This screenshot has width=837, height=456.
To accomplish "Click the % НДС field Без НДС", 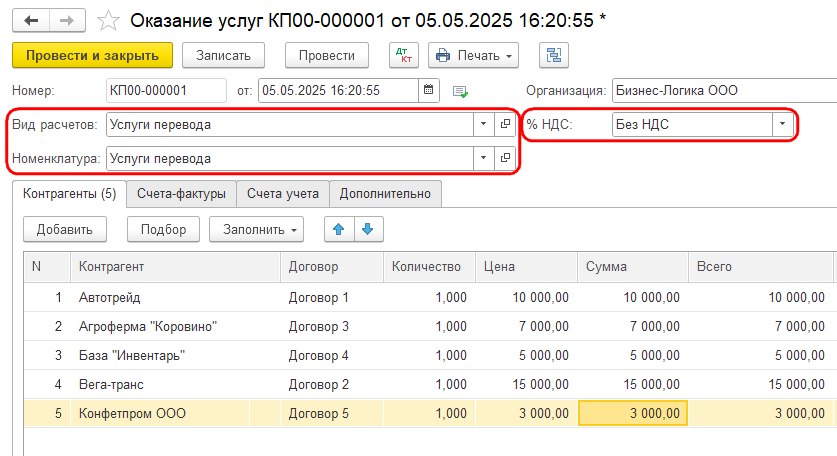I will coord(692,124).
